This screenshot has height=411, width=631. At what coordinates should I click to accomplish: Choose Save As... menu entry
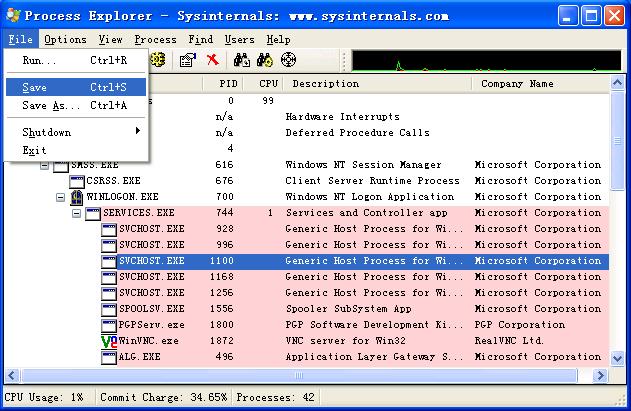click(76, 105)
